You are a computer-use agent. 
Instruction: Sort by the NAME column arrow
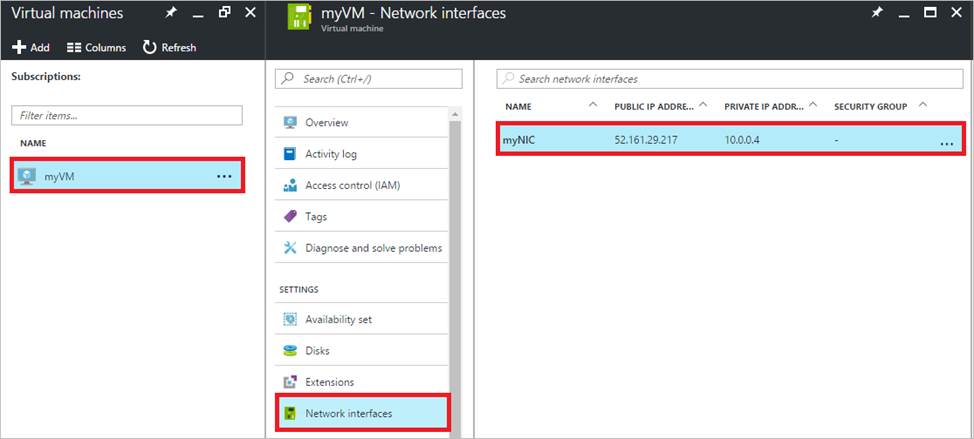(x=593, y=106)
